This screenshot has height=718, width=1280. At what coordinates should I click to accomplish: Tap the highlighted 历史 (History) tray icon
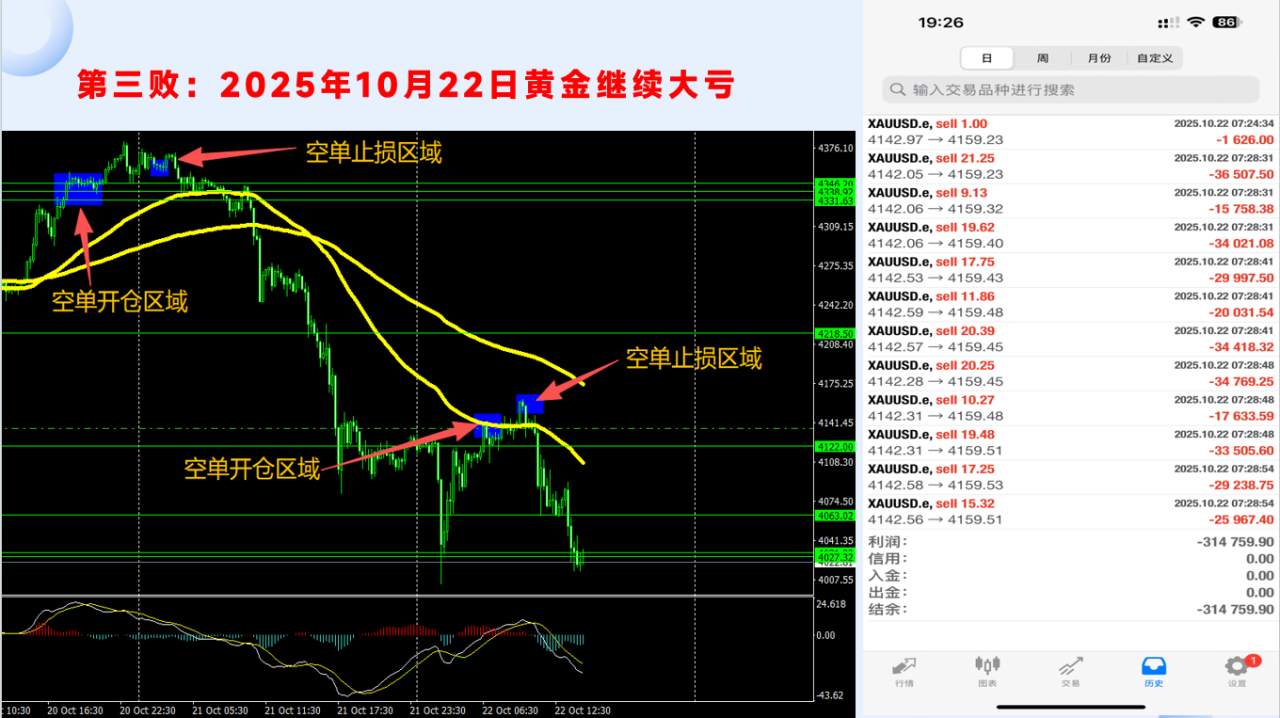[1154, 667]
